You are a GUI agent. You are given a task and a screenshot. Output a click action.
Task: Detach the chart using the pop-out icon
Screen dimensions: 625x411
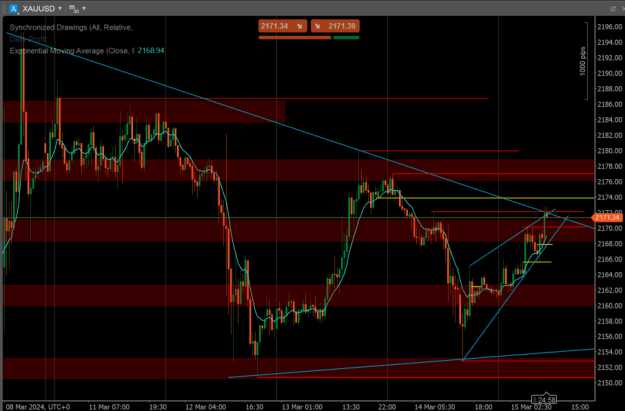(x=613, y=8)
